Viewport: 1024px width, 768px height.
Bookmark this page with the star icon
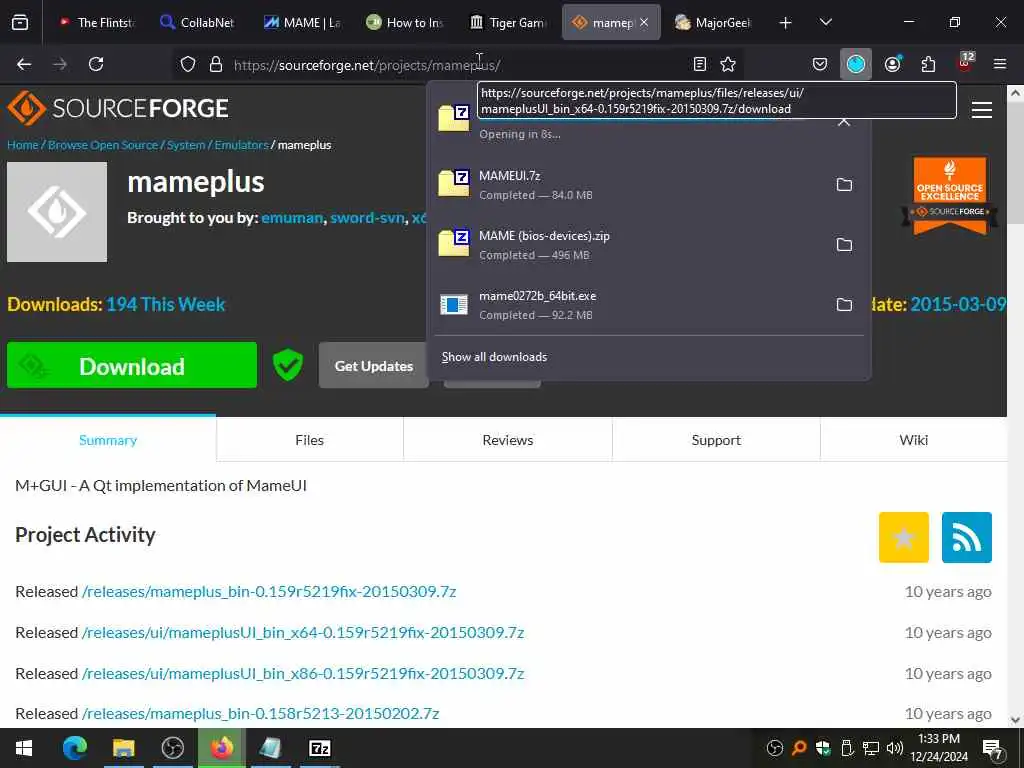728,64
